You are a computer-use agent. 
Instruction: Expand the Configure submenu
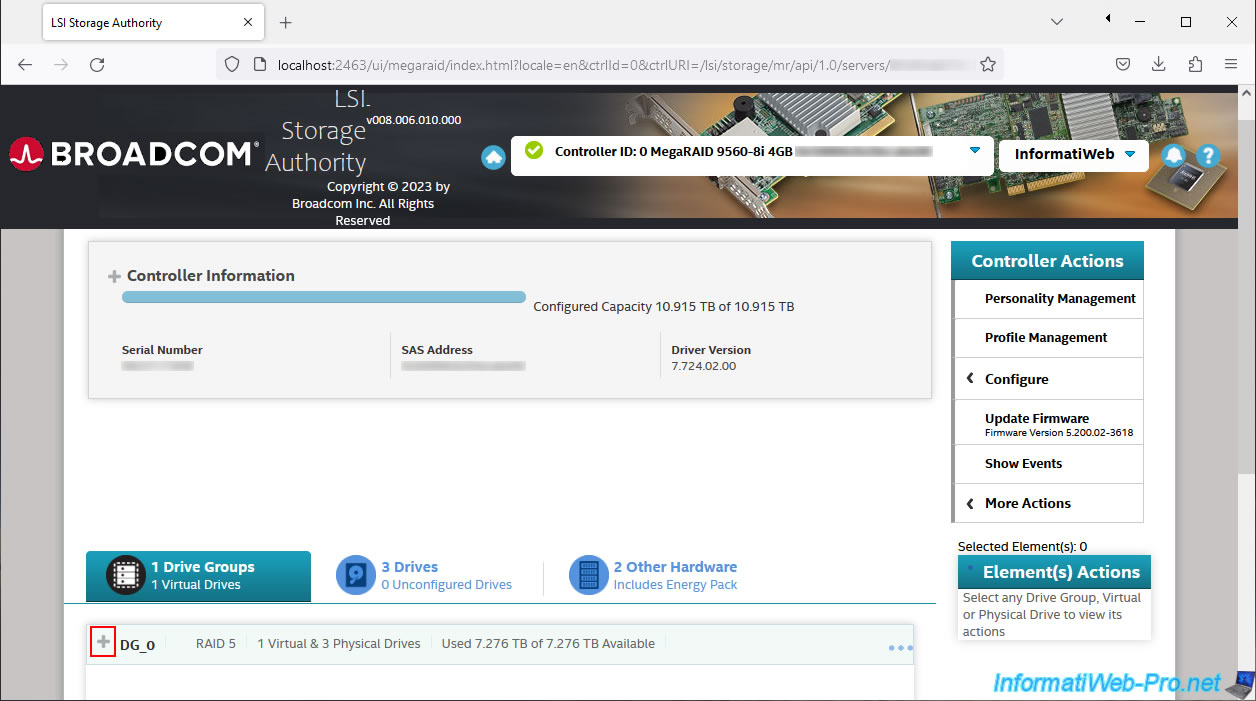point(1047,379)
